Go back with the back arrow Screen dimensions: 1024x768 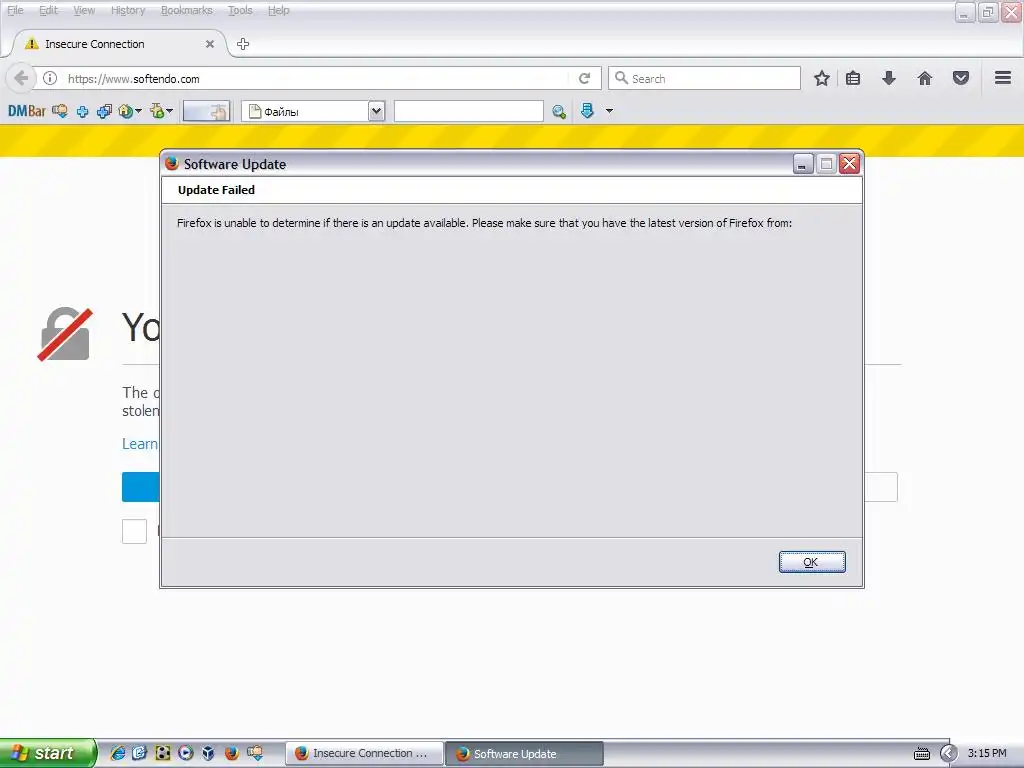click(x=21, y=78)
